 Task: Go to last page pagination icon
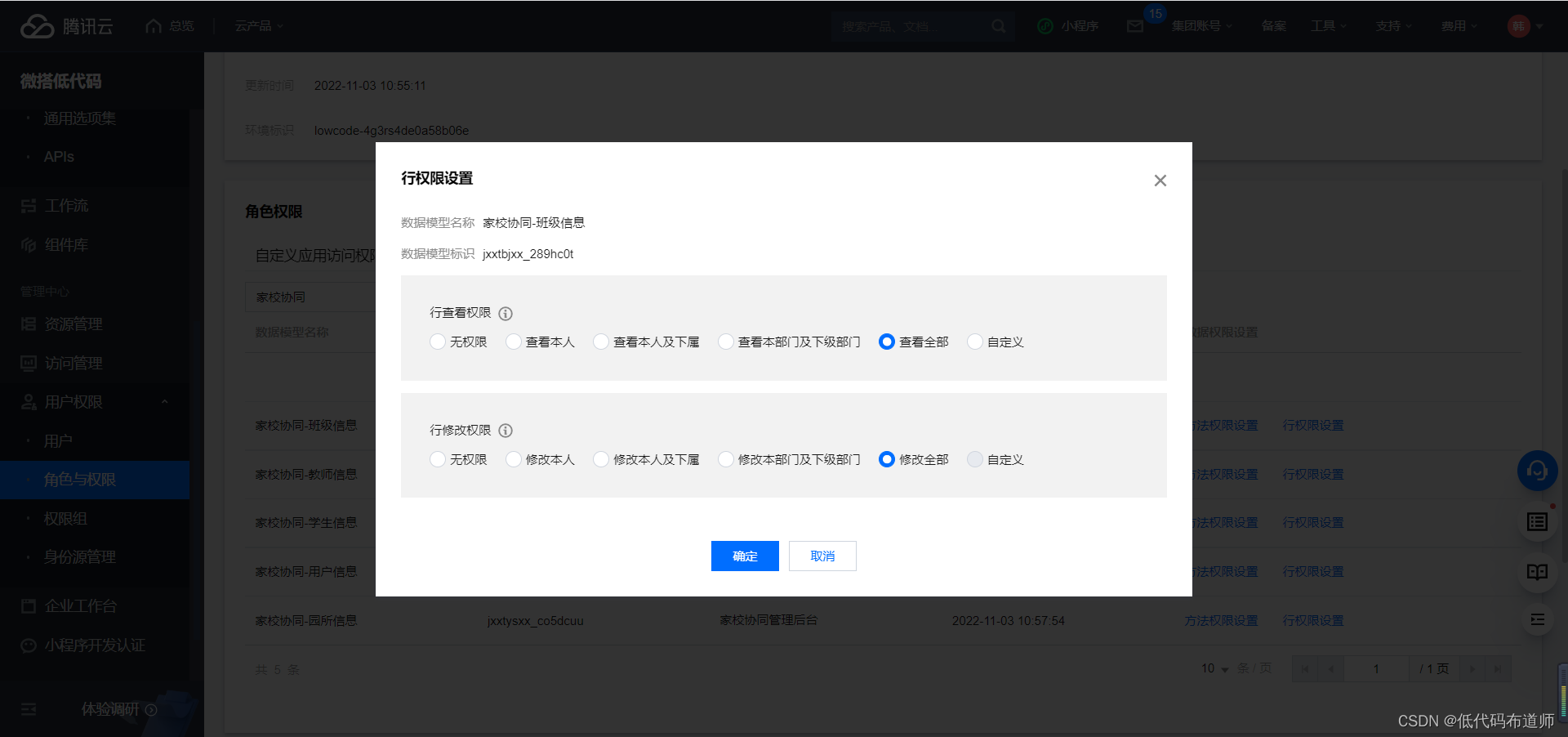[1498, 669]
